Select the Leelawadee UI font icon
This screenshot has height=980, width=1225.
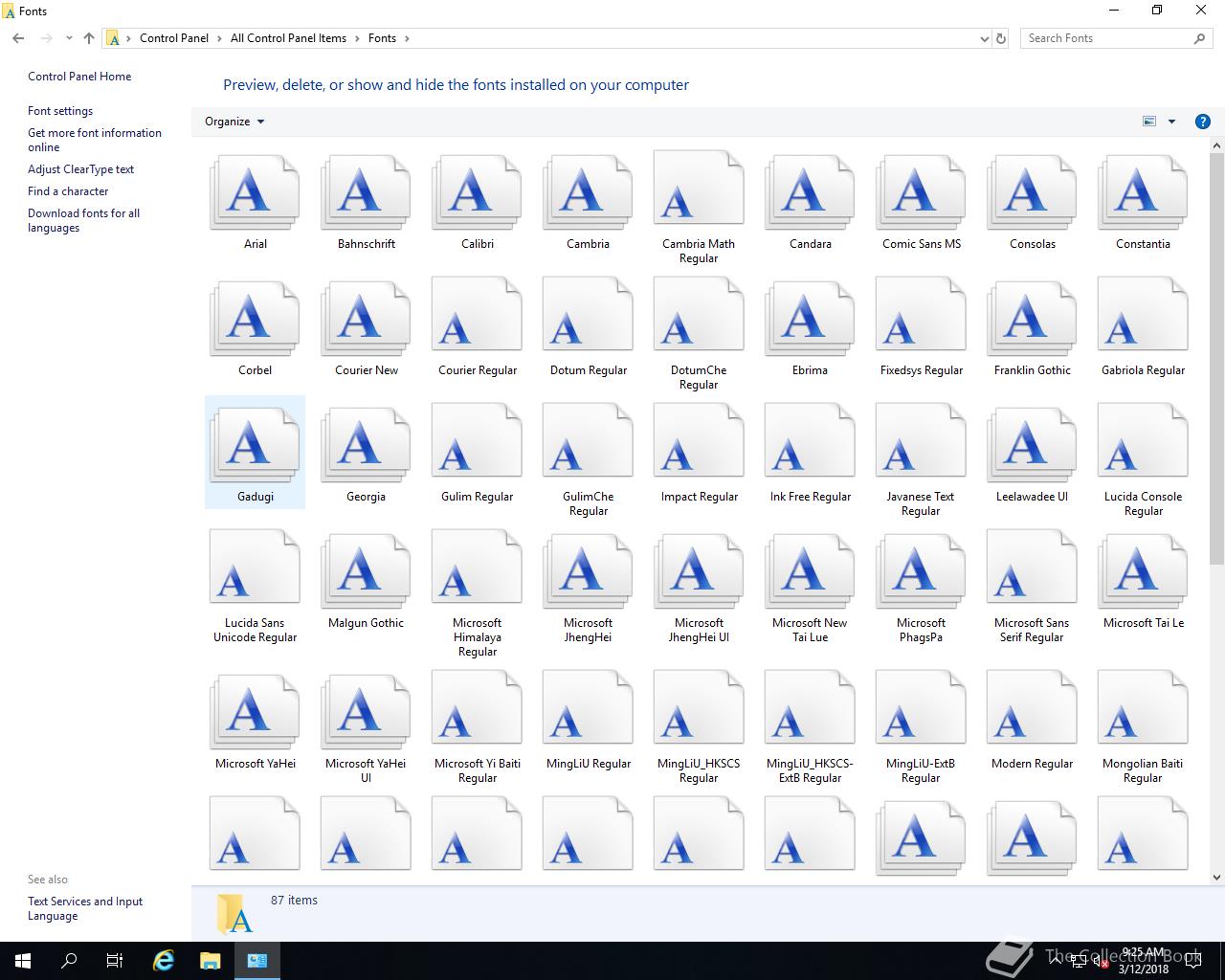[x=1032, y=447]
